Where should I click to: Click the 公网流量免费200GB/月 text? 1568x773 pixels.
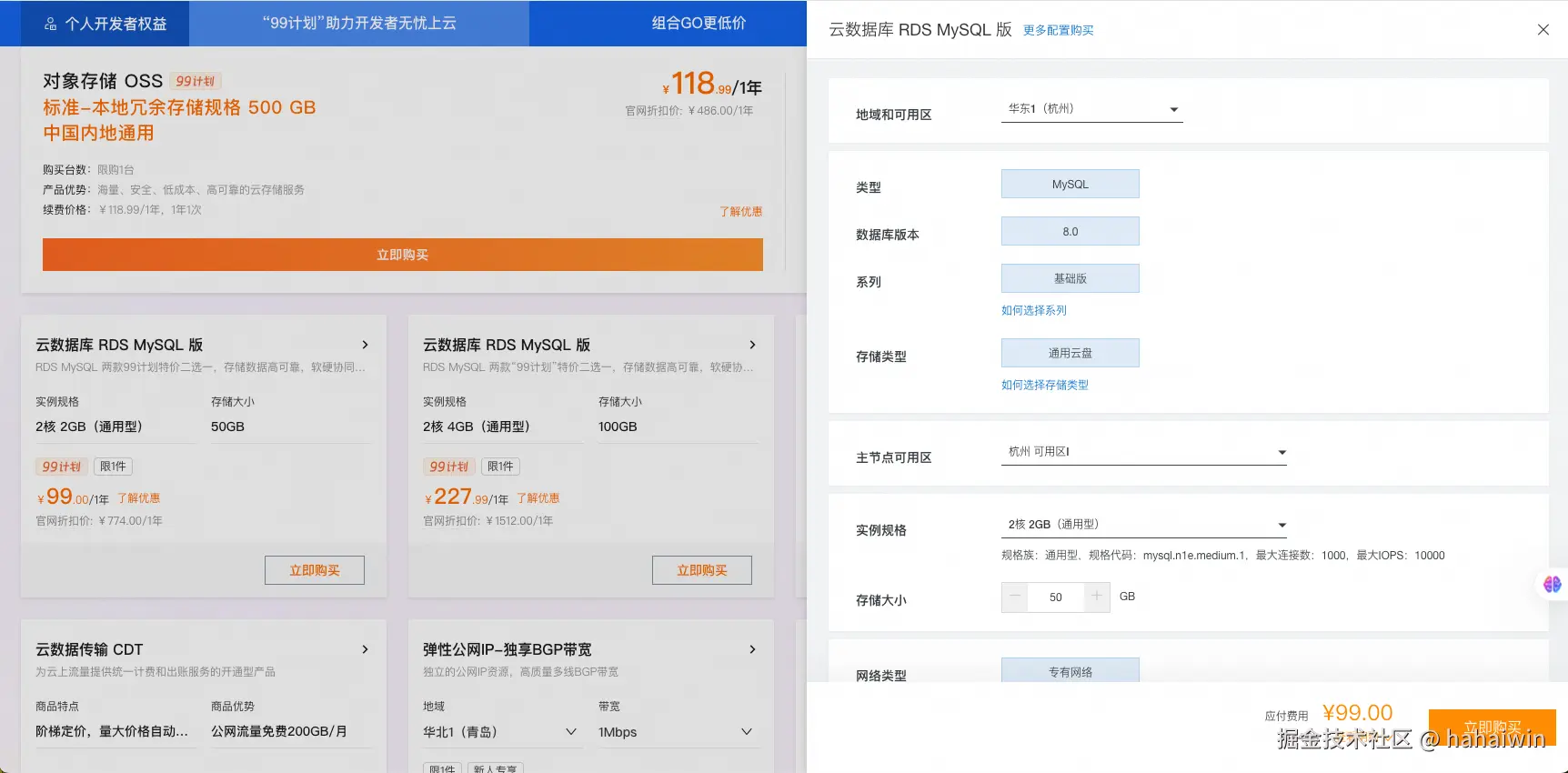click(x=279, y=731)
